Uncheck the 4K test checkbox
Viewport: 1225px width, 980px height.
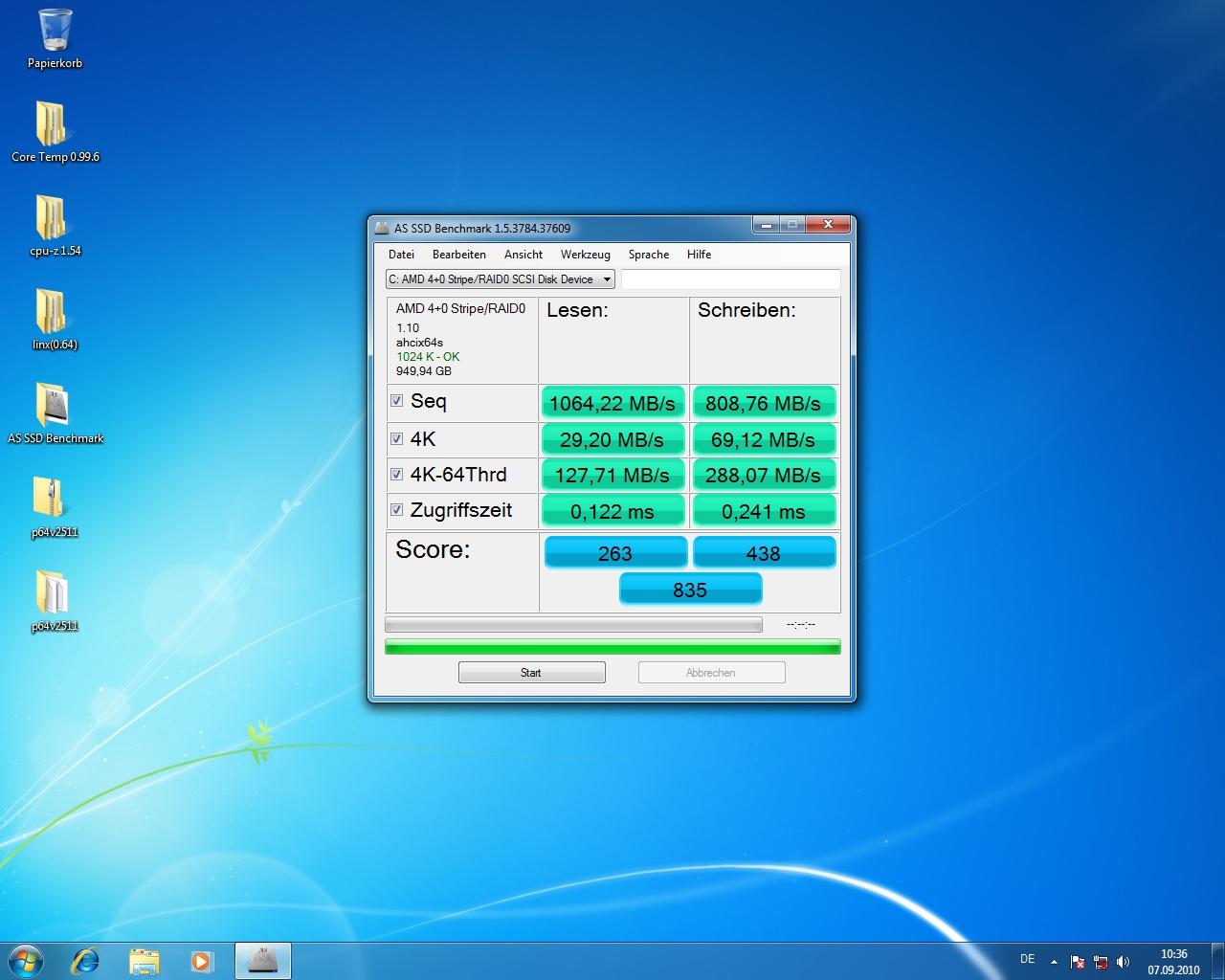pos(396,439)
